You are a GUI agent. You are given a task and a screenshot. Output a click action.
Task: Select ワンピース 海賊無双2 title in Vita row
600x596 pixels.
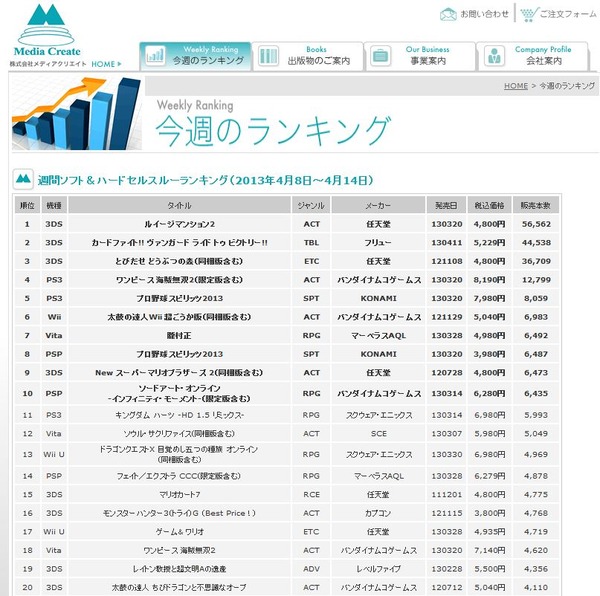179,550
